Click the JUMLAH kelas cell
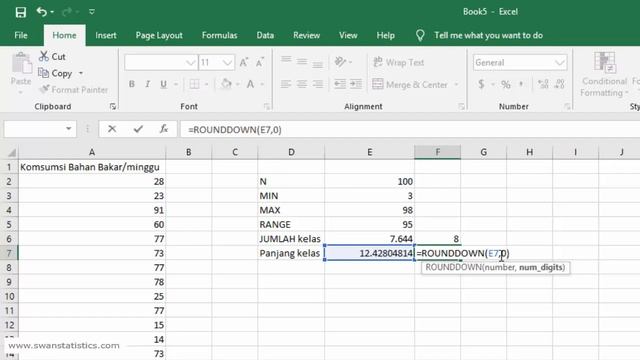This screenshot has width=640, height=360. click(291, 239)
